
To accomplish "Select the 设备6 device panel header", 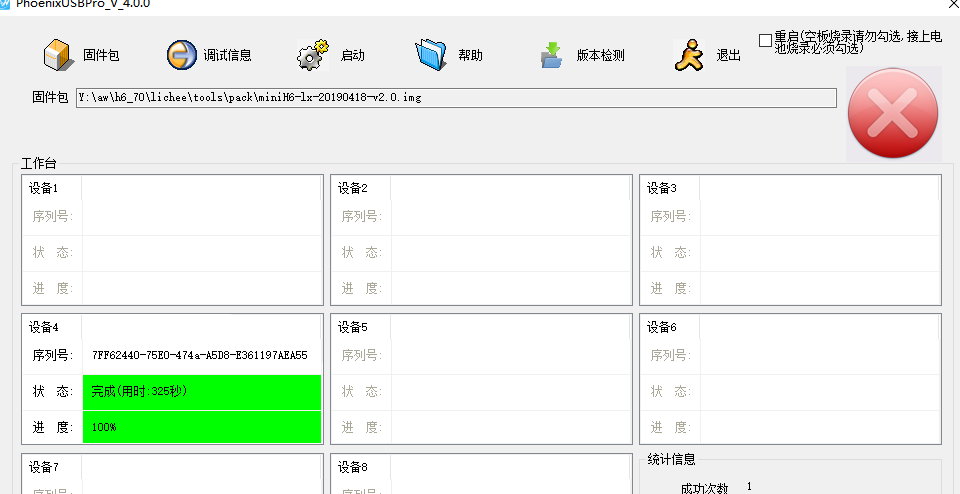I will pos(662,327).
